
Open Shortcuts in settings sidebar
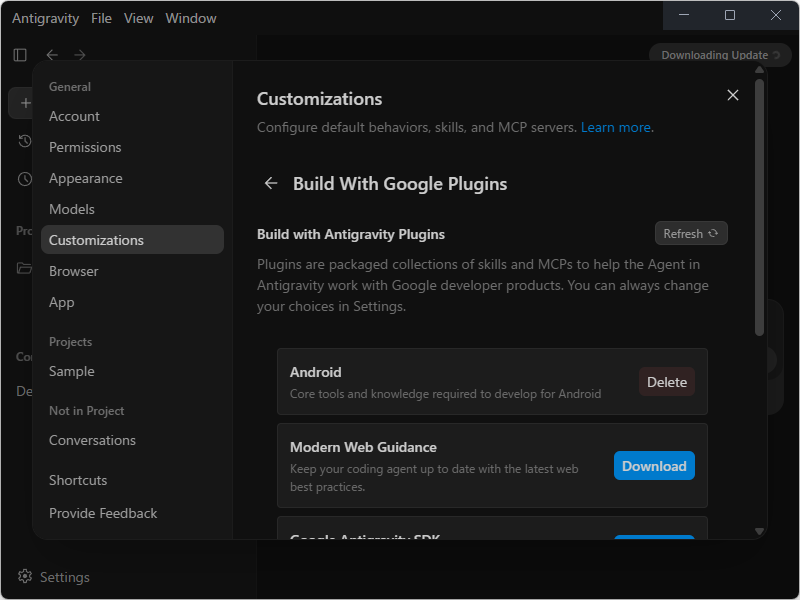tap(132, 480)
